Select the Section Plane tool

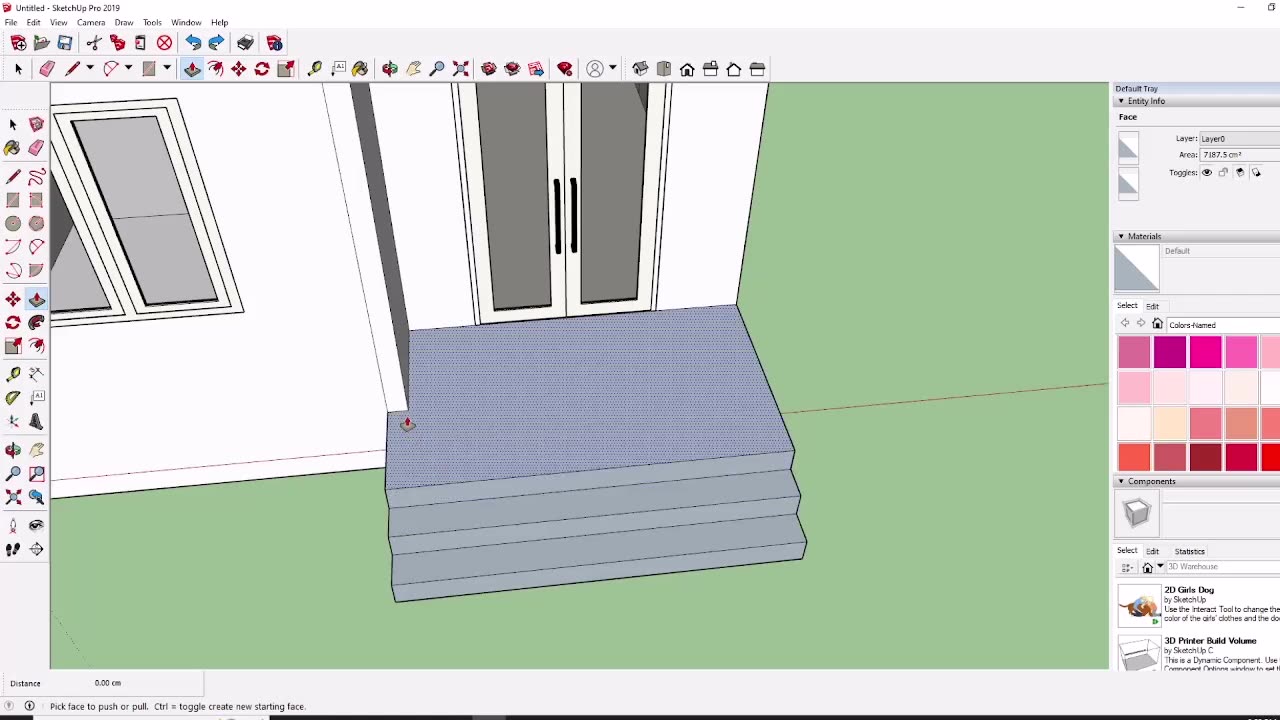(36, 549)
